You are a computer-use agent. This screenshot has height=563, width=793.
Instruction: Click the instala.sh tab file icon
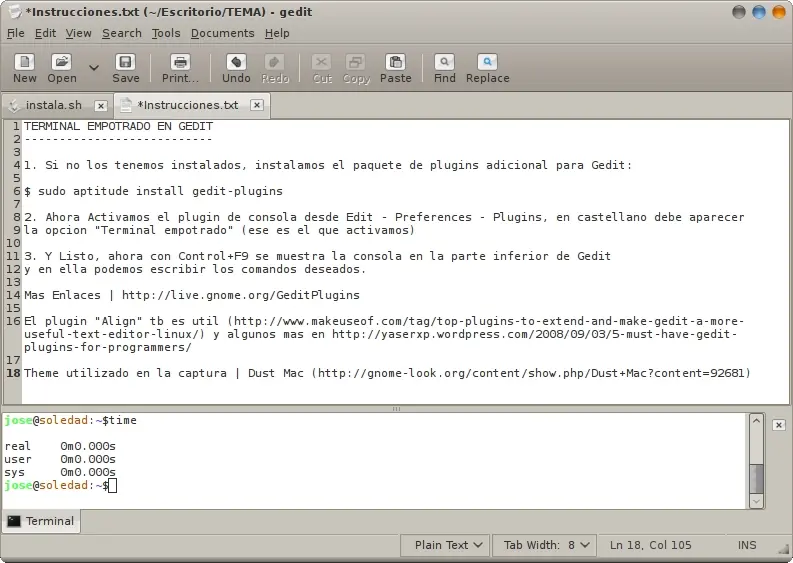(15, 105)
